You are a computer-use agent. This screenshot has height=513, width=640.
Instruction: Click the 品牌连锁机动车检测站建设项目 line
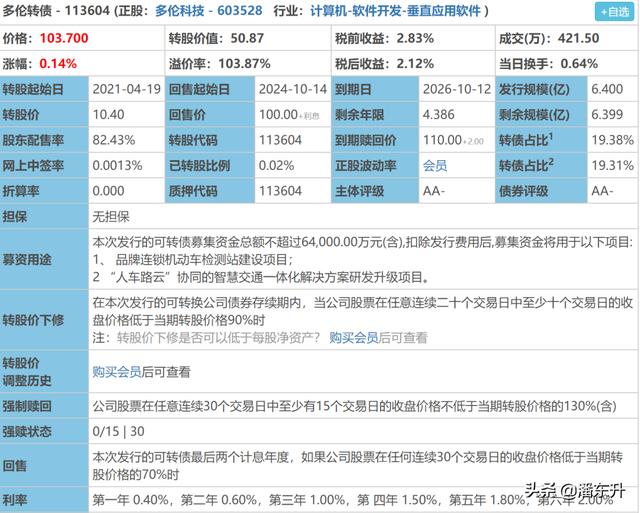pyautogui.click(x=192, y=260)
